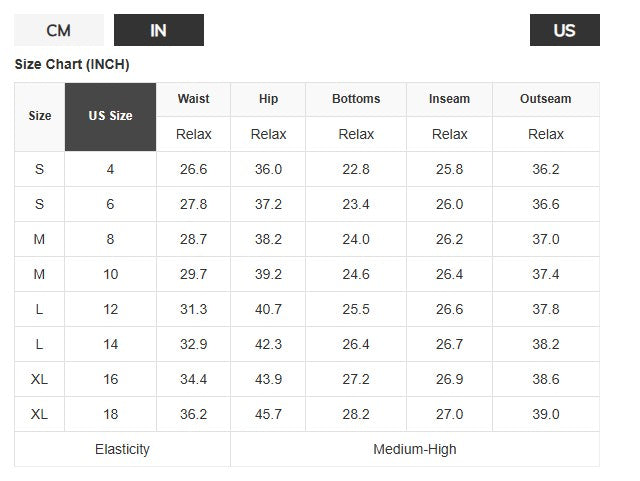Image resolution: width=640 pixels, height=481 pixels.
Task: Click the Waist column header
Action: pos(193,99)
